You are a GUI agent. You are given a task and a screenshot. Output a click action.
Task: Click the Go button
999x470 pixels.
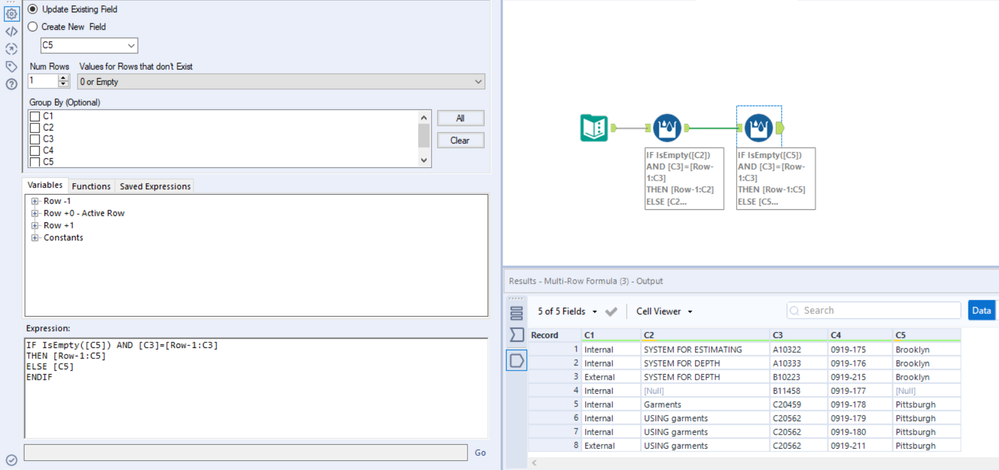point(480,453)
